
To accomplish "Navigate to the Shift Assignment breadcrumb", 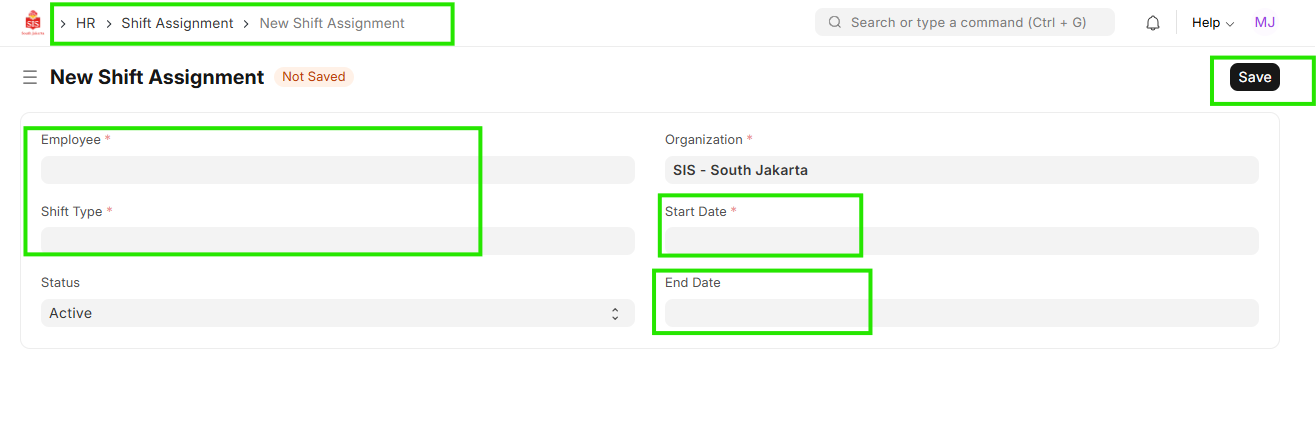I will pos(177,23).
